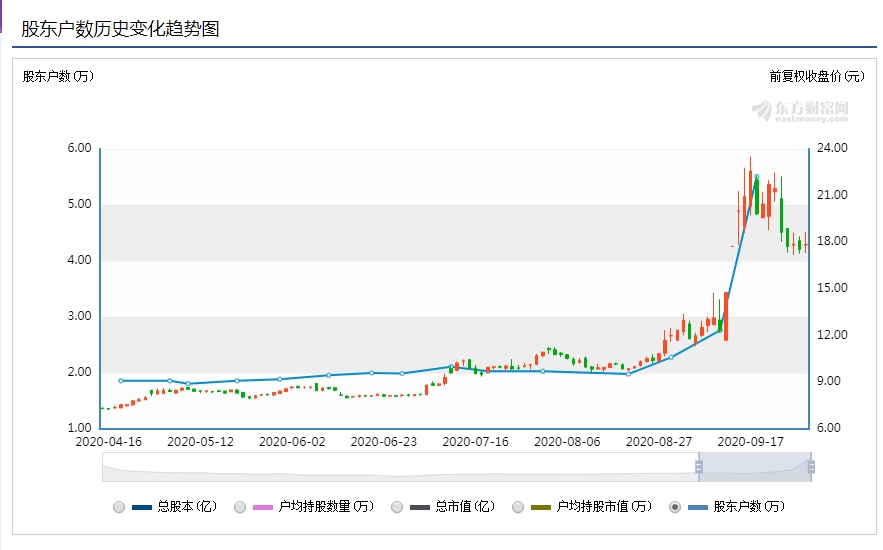
Task: Click the 总市值(亿) legend label text
Action: [465, 507]
